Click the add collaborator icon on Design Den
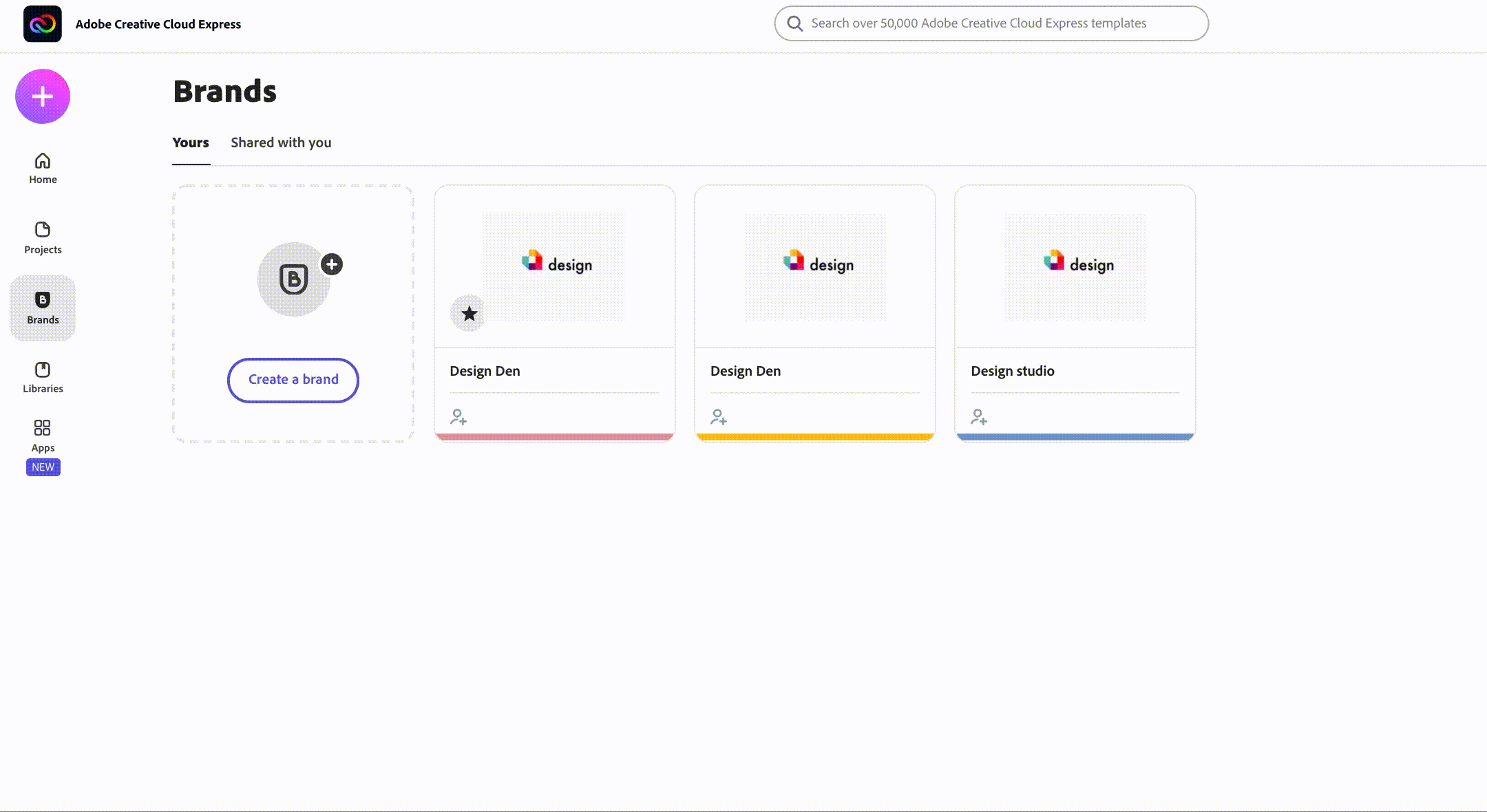This screenshot has height=812, width=1487. point(459,417)
